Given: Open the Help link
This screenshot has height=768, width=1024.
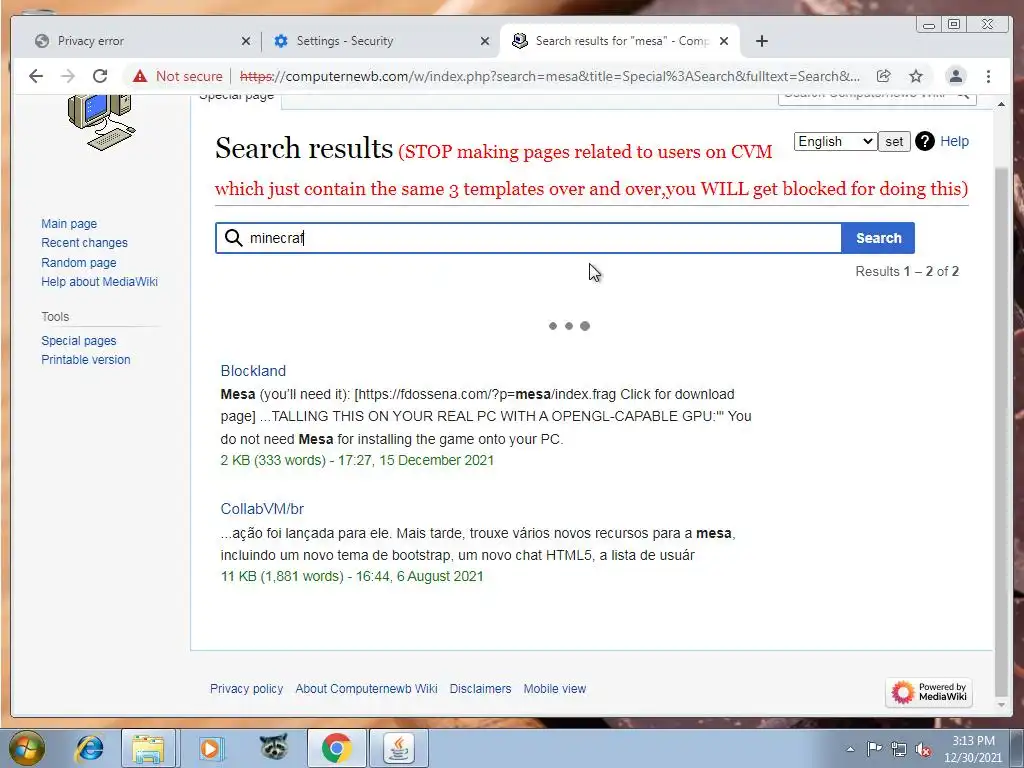Looking at the screenshot, I should [954, 141].
